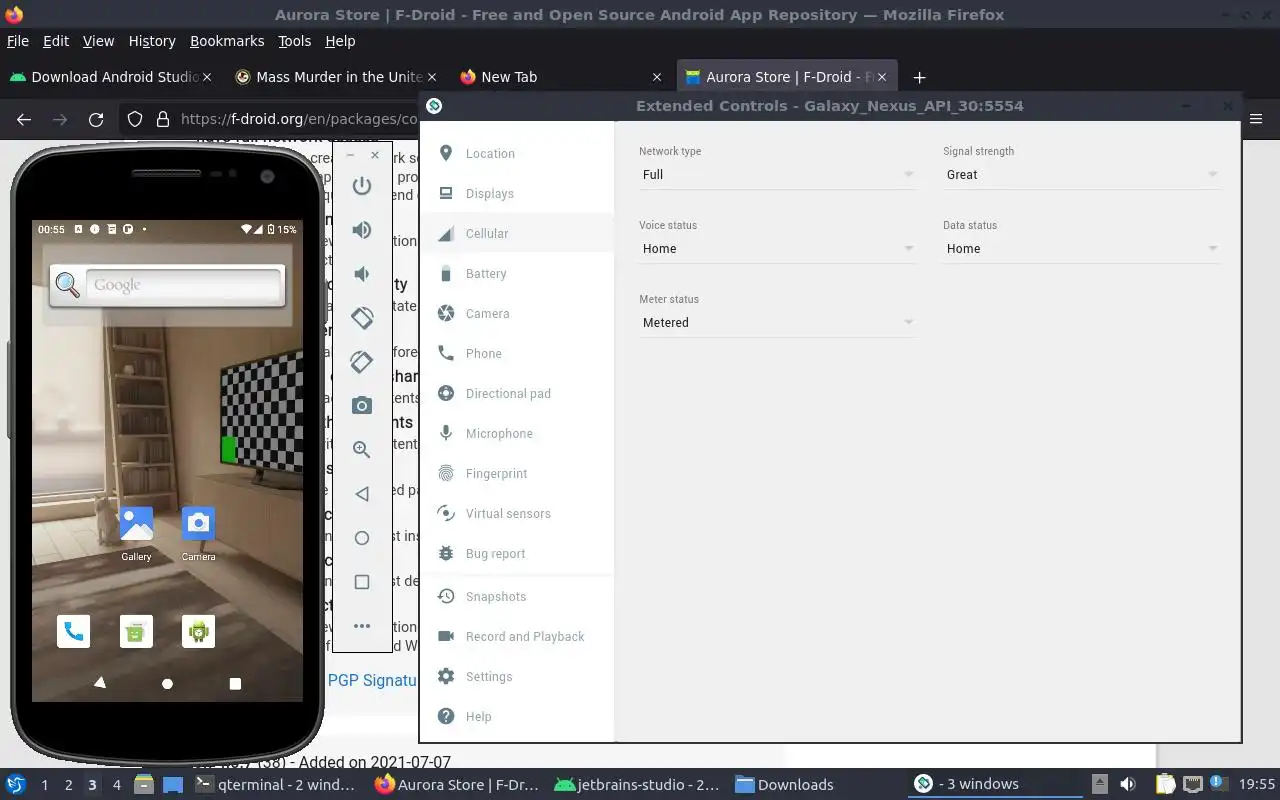The width and height of the screenshot is (1280, 800).
Task: Select Microphone in Extended Controls sidebar
Action: [517, 433]
